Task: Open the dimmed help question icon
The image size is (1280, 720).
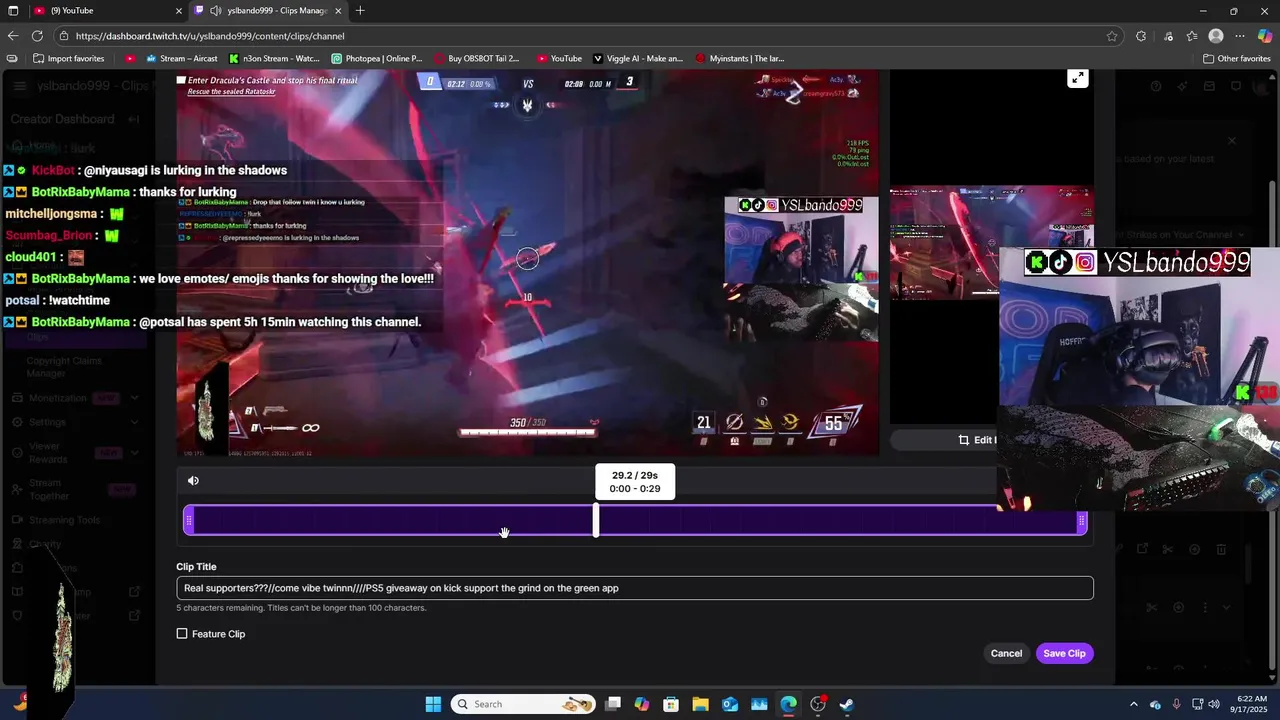Action: 1156,86
